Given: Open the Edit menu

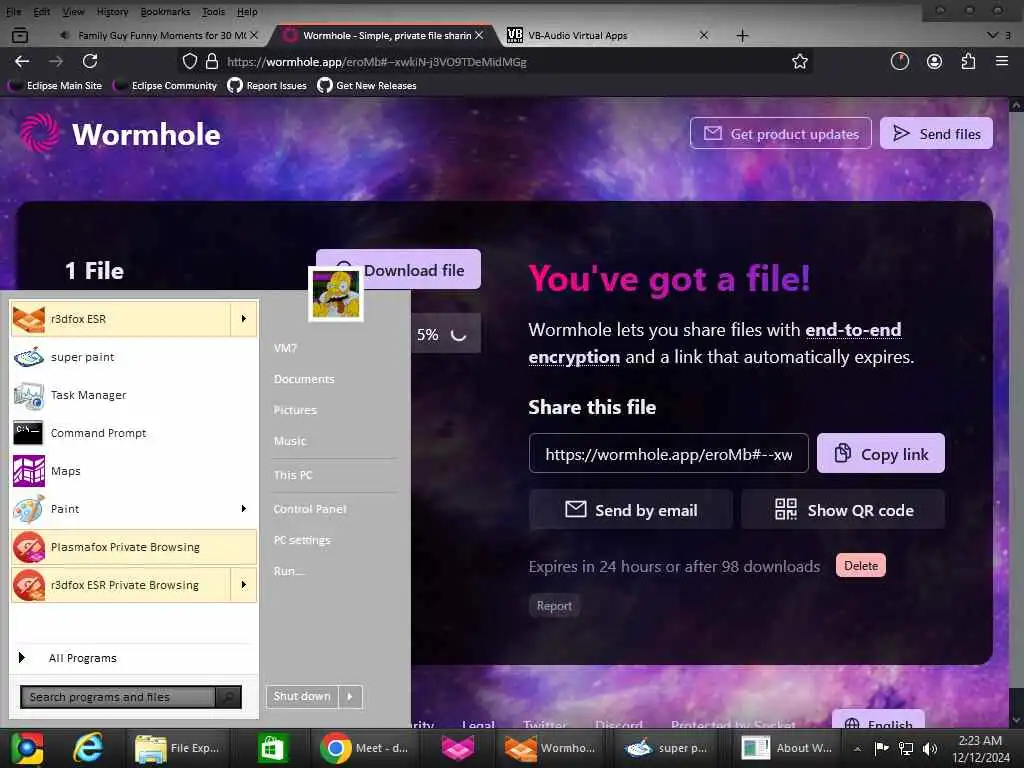Looking at the screenshot, I should pyautogui.click(x=42, y=11).
